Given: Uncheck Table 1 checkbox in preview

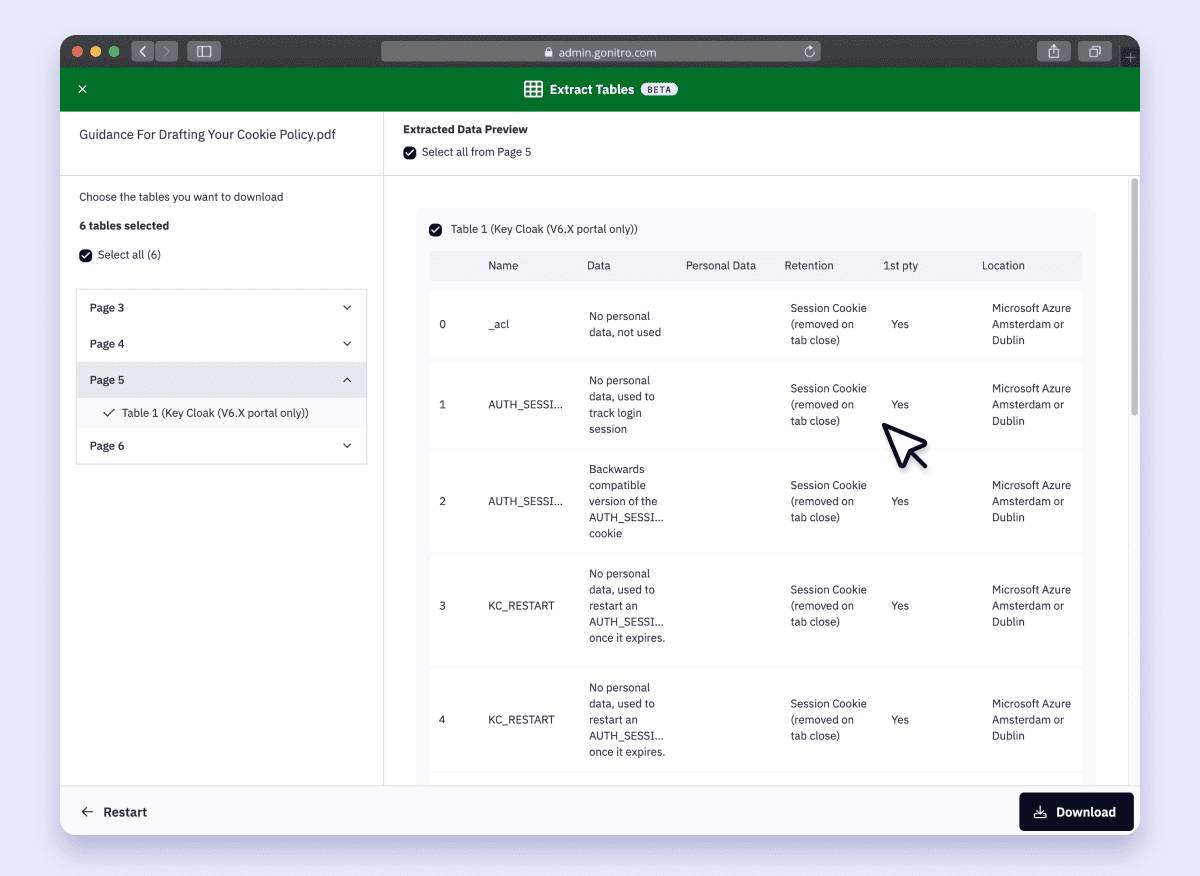Looking at the screenshot, I should 435,230.
